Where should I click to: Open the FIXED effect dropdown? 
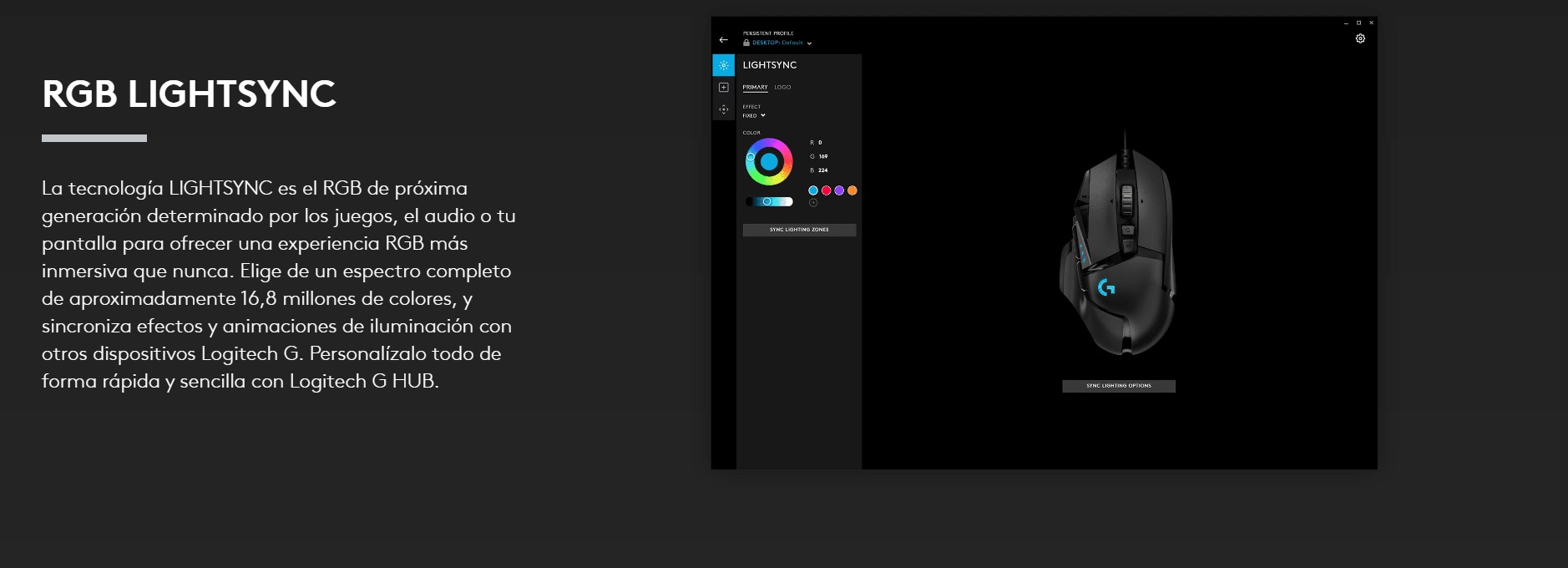click(x=755, y=115)
